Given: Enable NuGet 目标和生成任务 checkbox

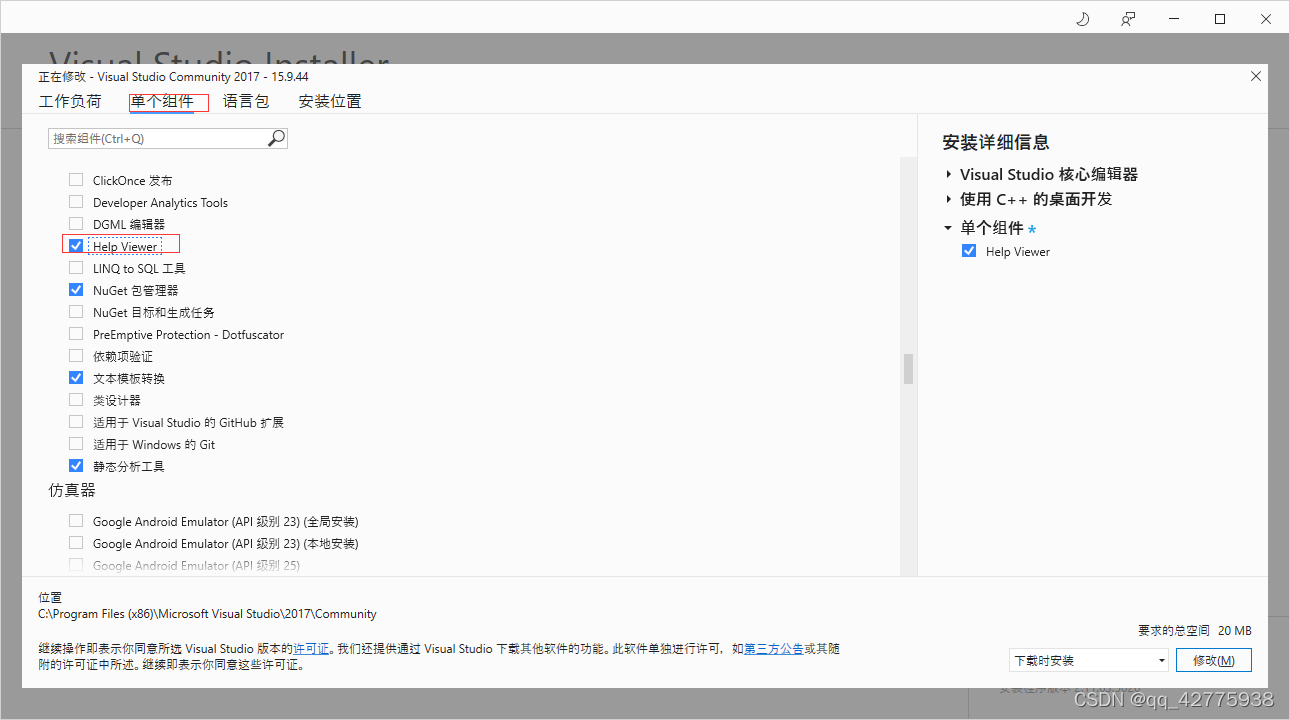Looking at the screenshot, I should click(76, 312).
